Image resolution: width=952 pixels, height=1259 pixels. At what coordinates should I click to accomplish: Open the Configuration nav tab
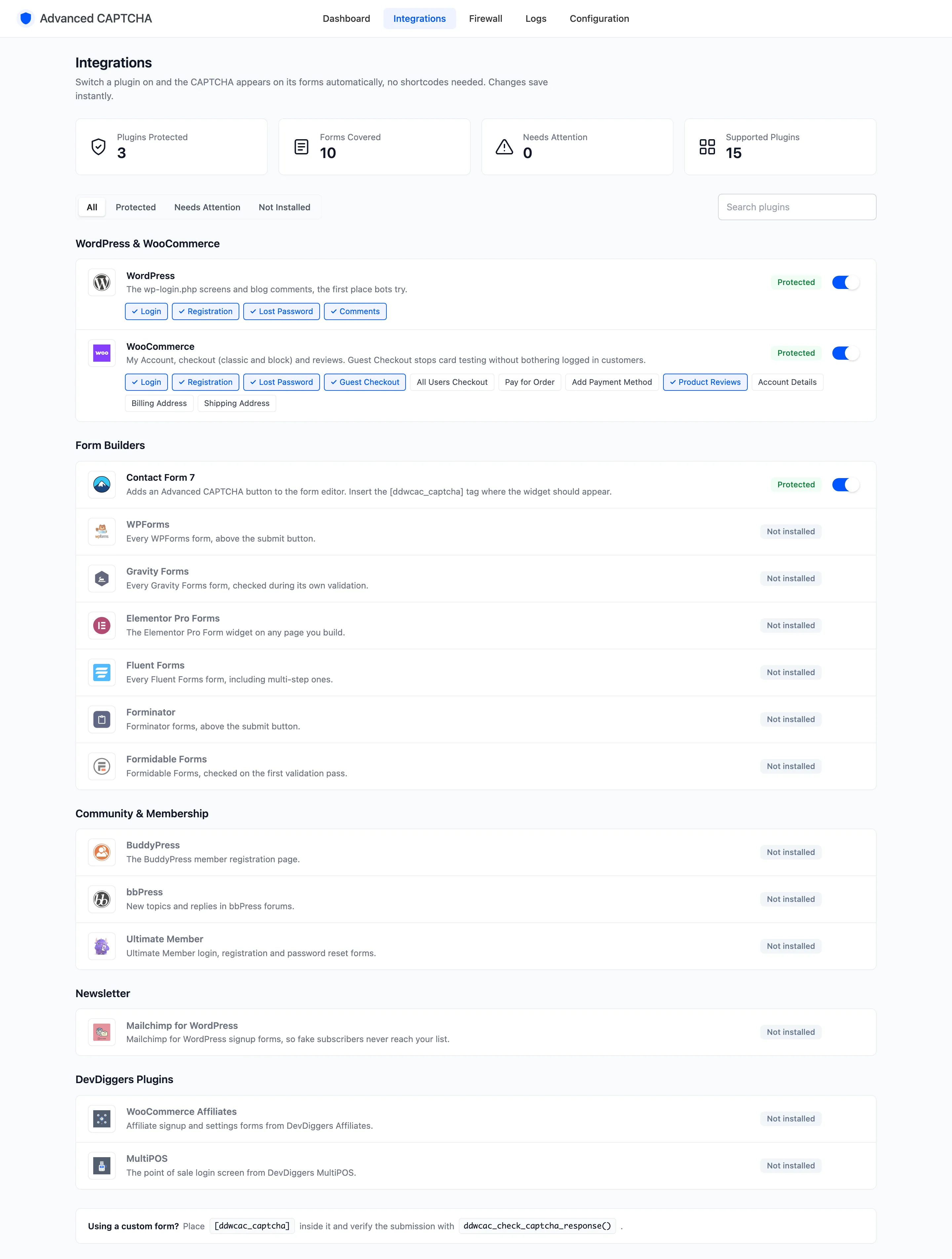click(x=599, y=18)
